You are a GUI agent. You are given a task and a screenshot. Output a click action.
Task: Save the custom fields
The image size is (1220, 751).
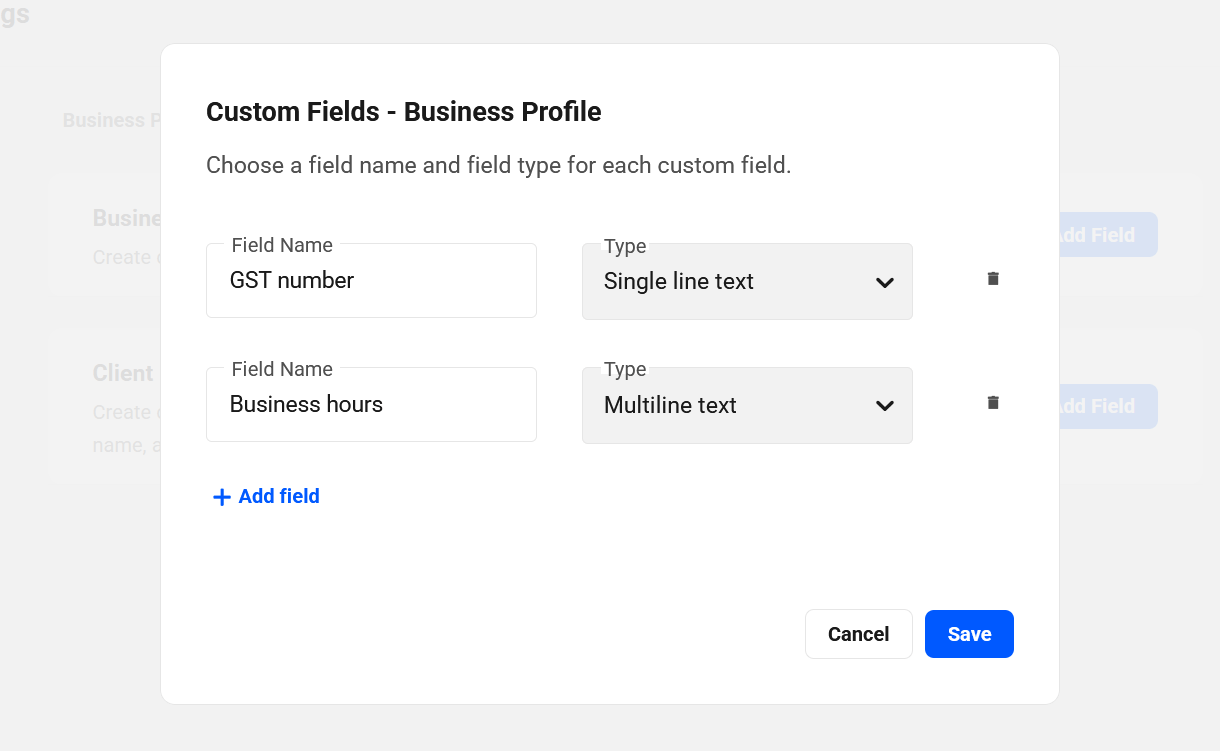tap(969, 634)
